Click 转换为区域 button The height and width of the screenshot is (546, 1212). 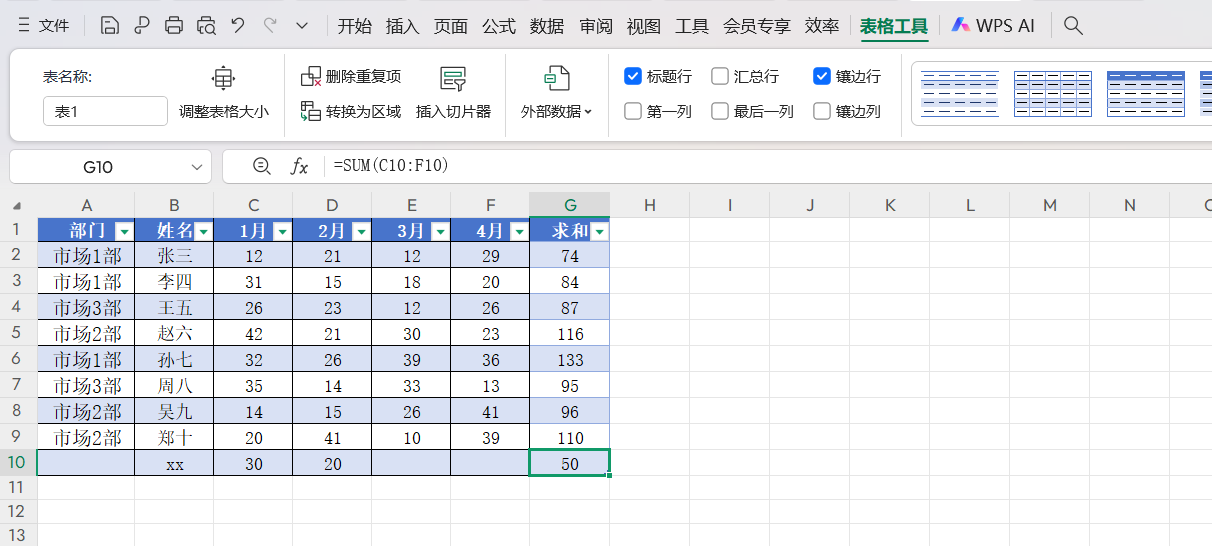click(x=351, y=111)
